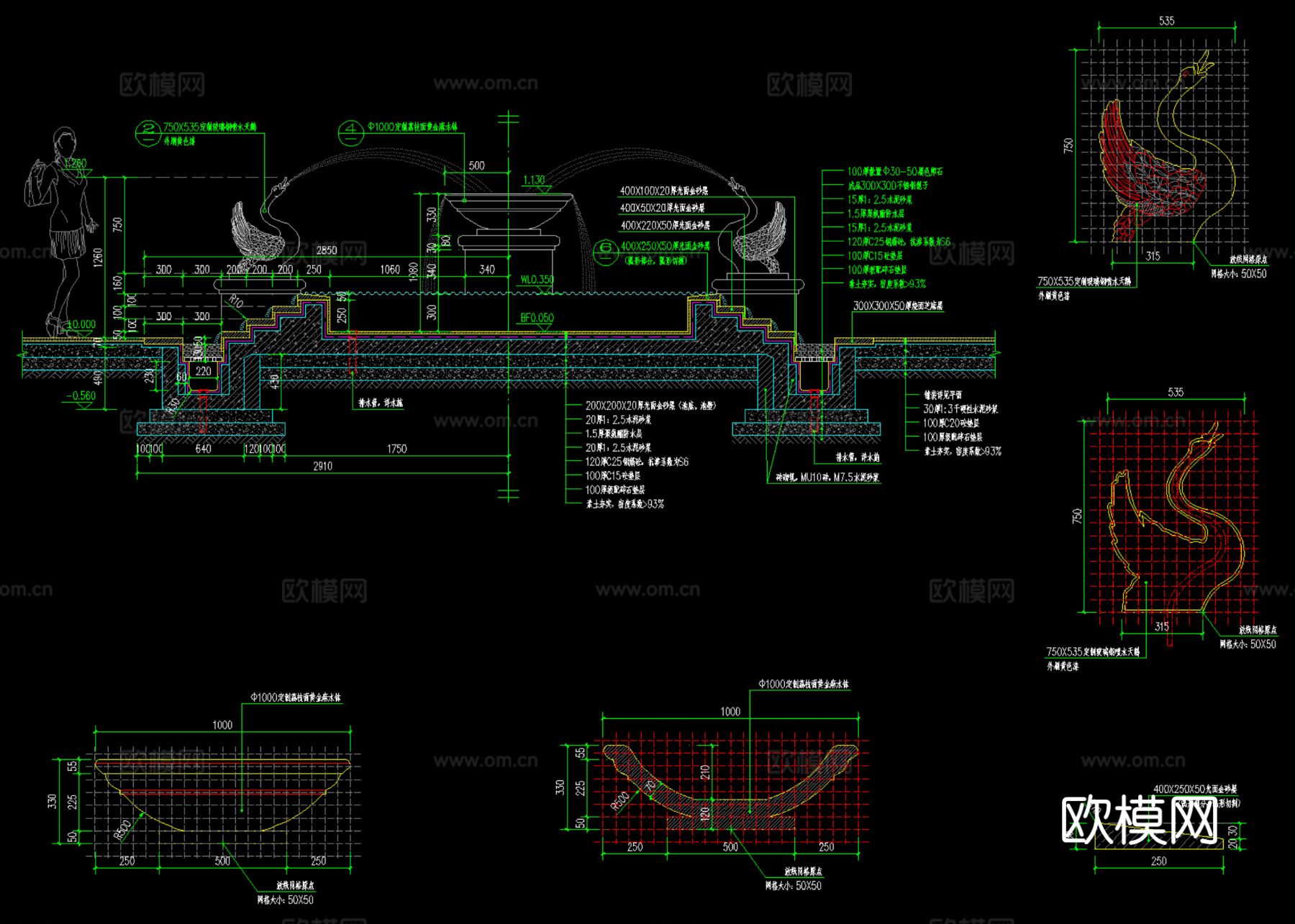This screenshot has height=924, width=1295.
Task: Click the 400X220X50 stone finish label
Action: click(x=665, y=225)
